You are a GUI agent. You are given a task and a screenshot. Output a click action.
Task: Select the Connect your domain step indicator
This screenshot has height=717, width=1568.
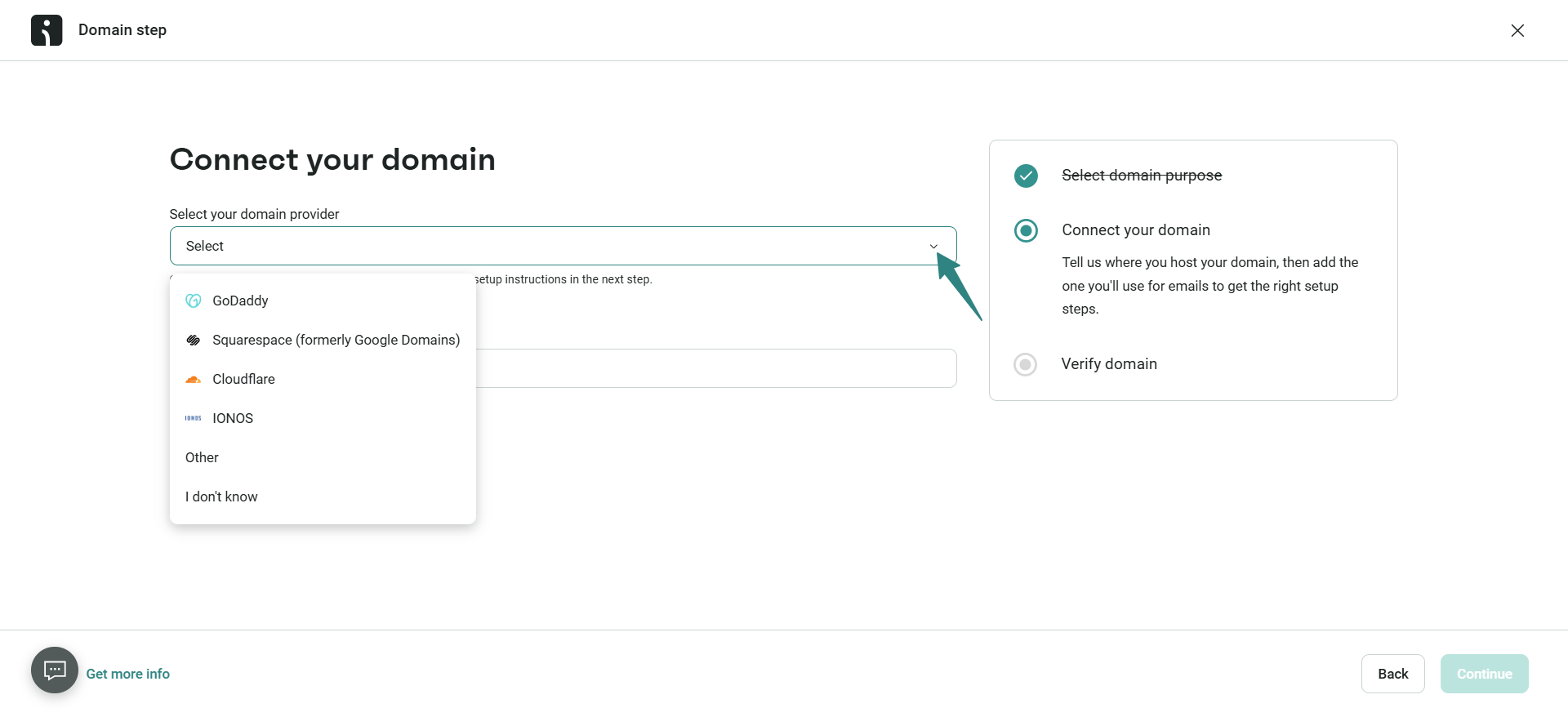point(1026,230)
